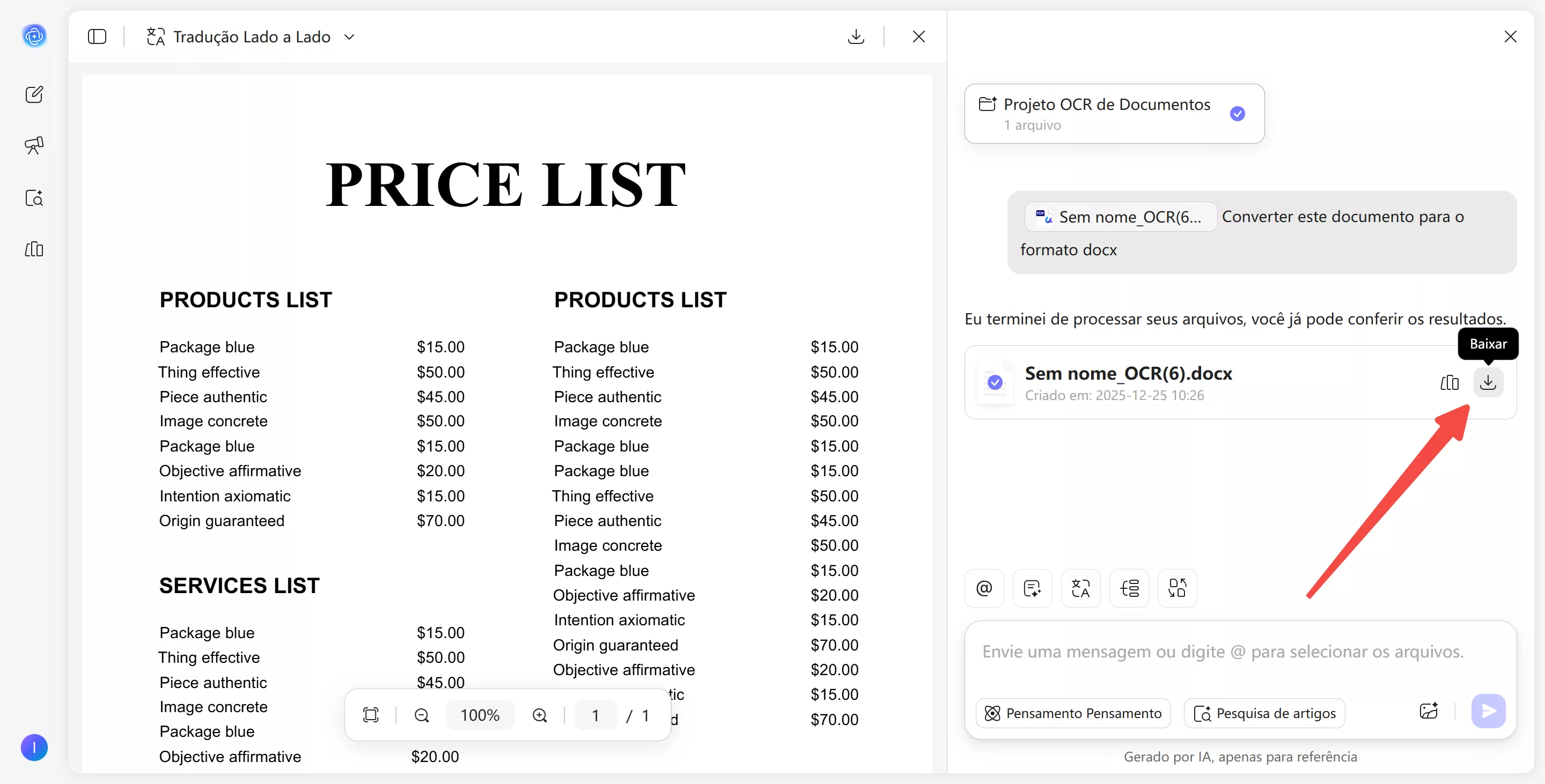Download the Sem nome_OCR(6).docx file
The height and width of the screenshot is (784, 1545).
(x=1488, y=382)
